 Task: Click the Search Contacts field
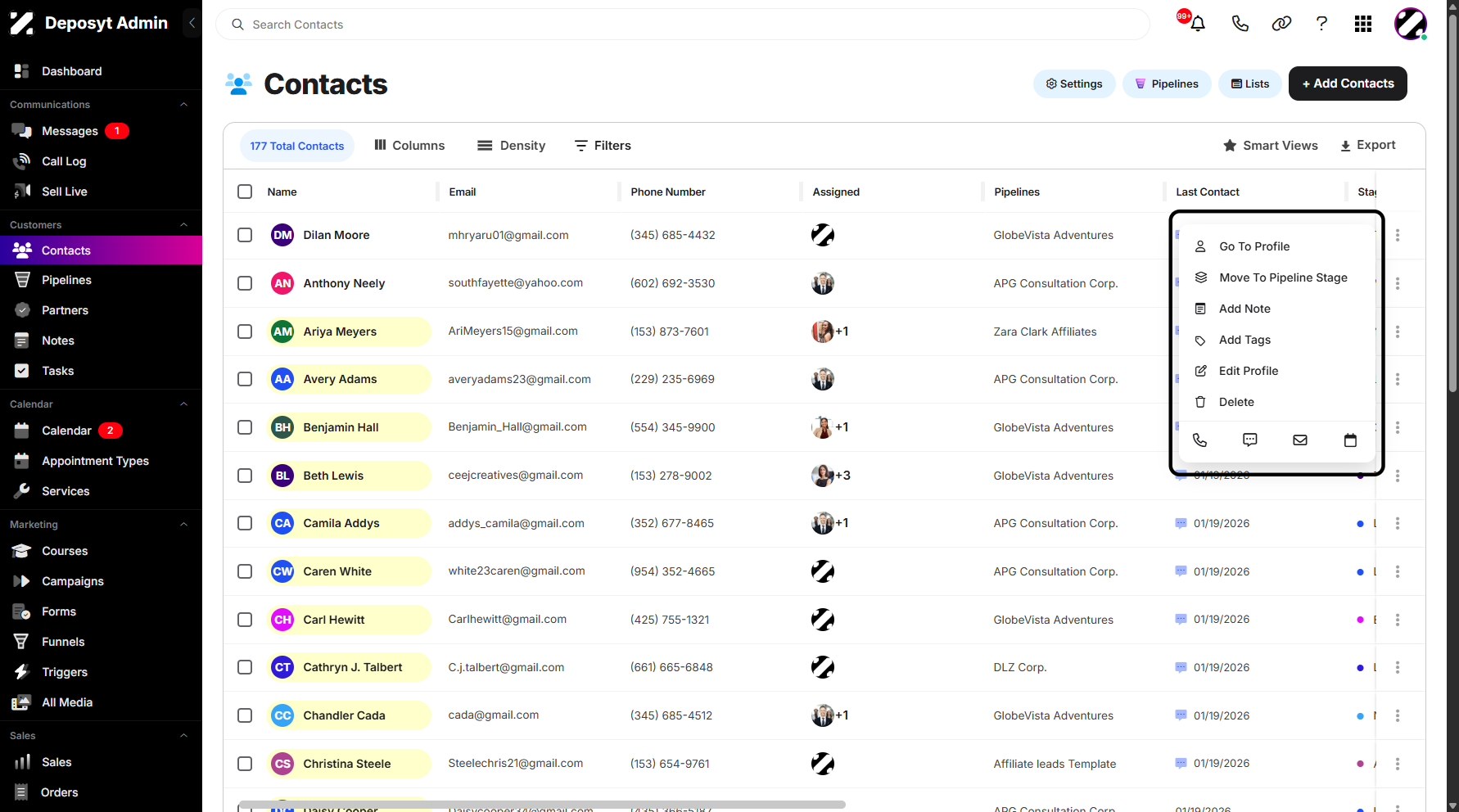click(683, 25)
